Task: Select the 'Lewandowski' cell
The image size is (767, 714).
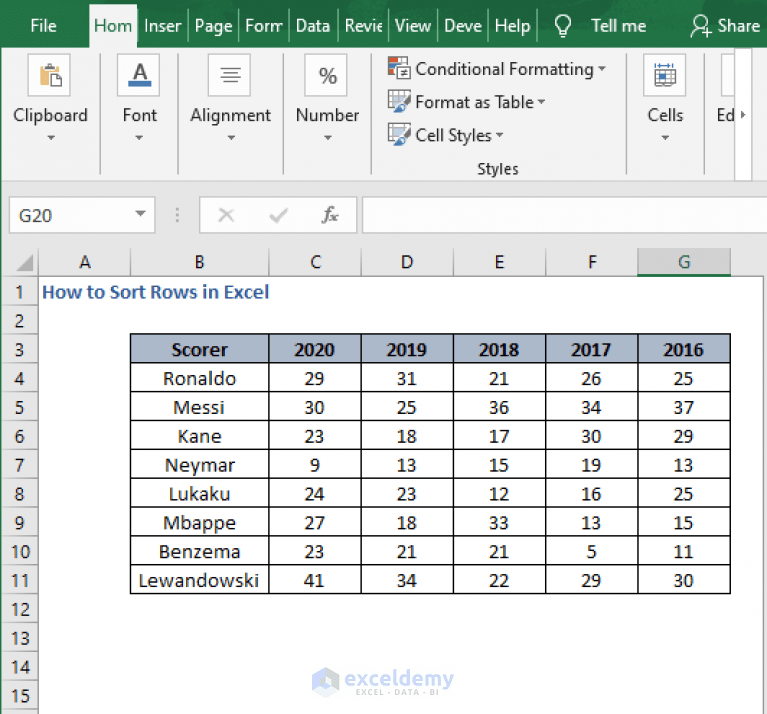Action: tap(200, 580)
